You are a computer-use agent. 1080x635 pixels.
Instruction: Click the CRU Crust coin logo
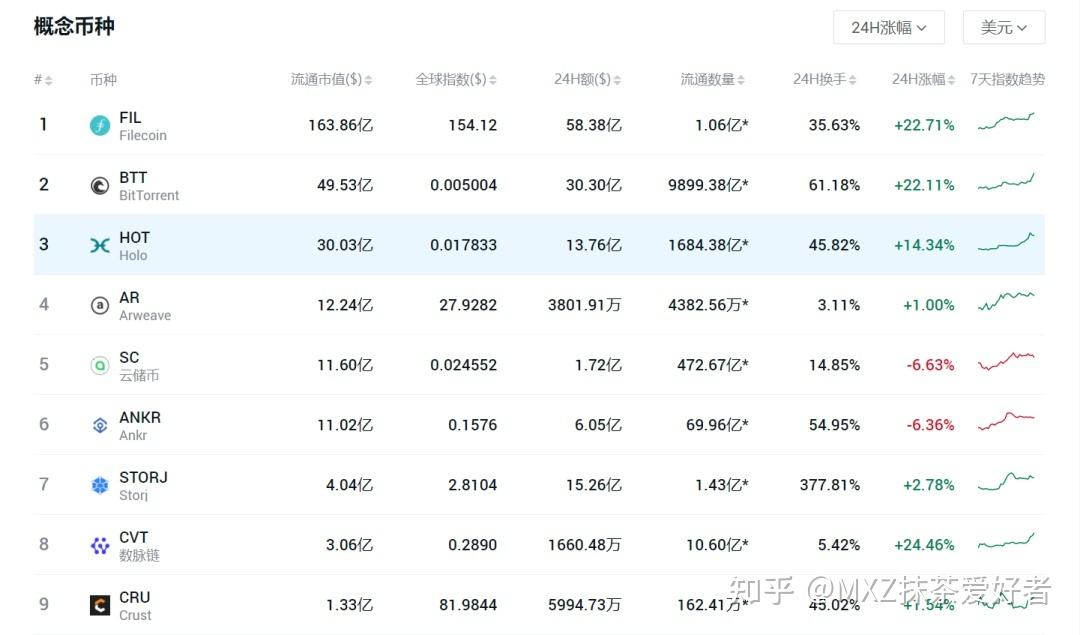coord(100,605)
